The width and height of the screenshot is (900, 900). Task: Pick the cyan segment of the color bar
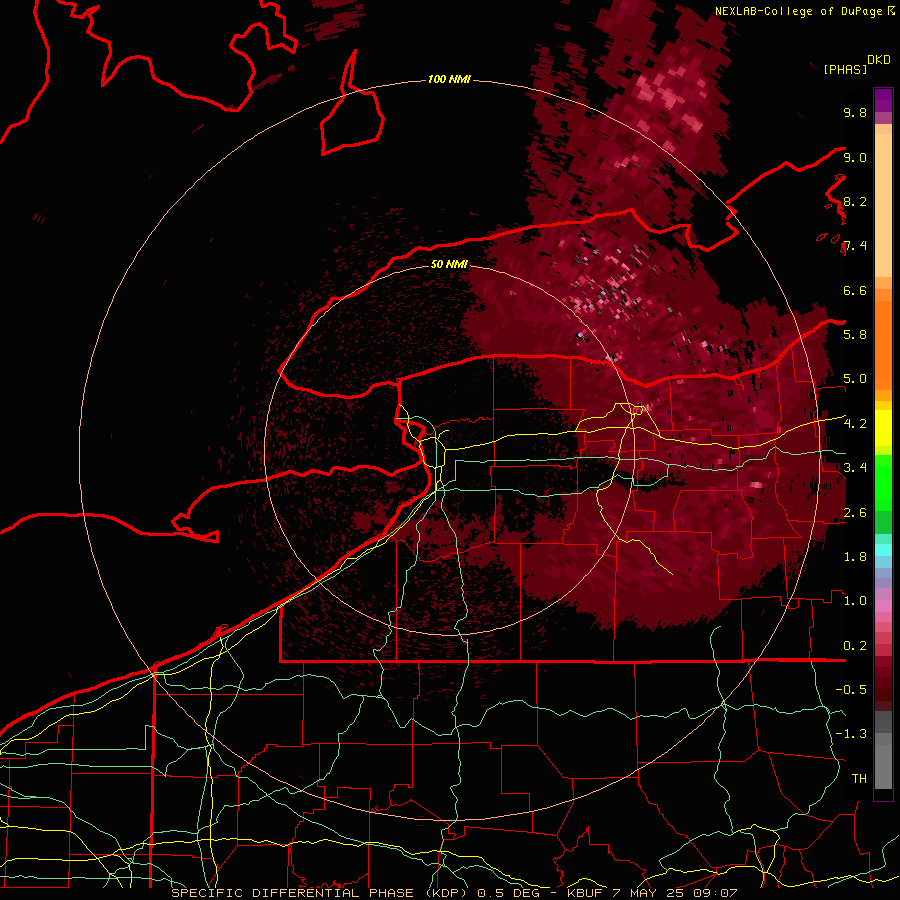(883, 549)
